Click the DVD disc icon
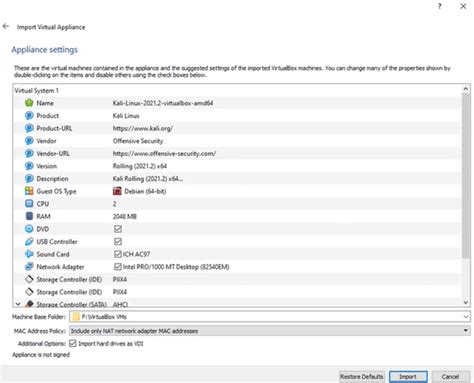Viewport: 474px width, 383px height. [x=29, y=229]
